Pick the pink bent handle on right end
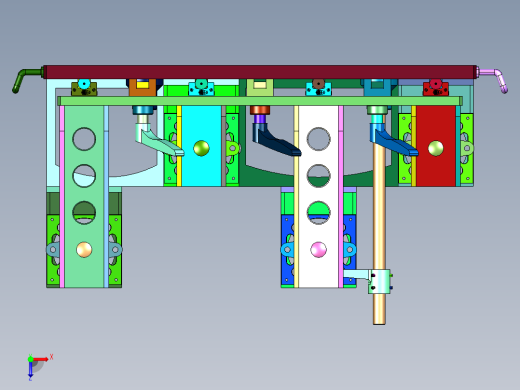 coord(493,79)
